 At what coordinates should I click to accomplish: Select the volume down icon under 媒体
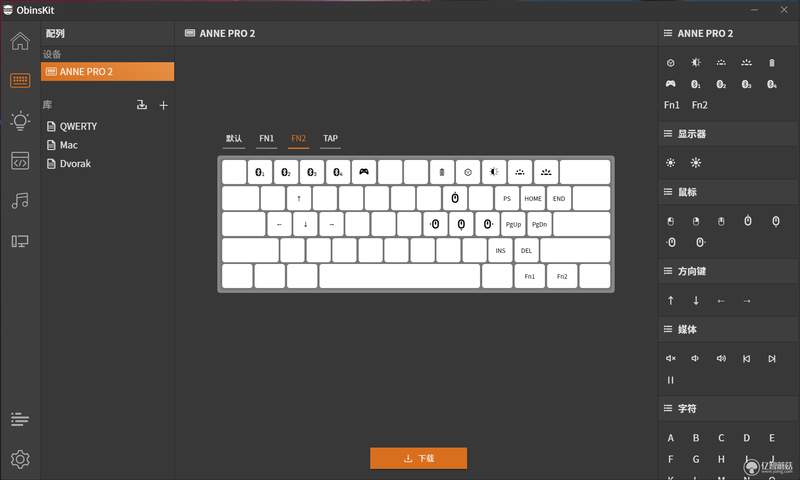[x=695, y=358]
